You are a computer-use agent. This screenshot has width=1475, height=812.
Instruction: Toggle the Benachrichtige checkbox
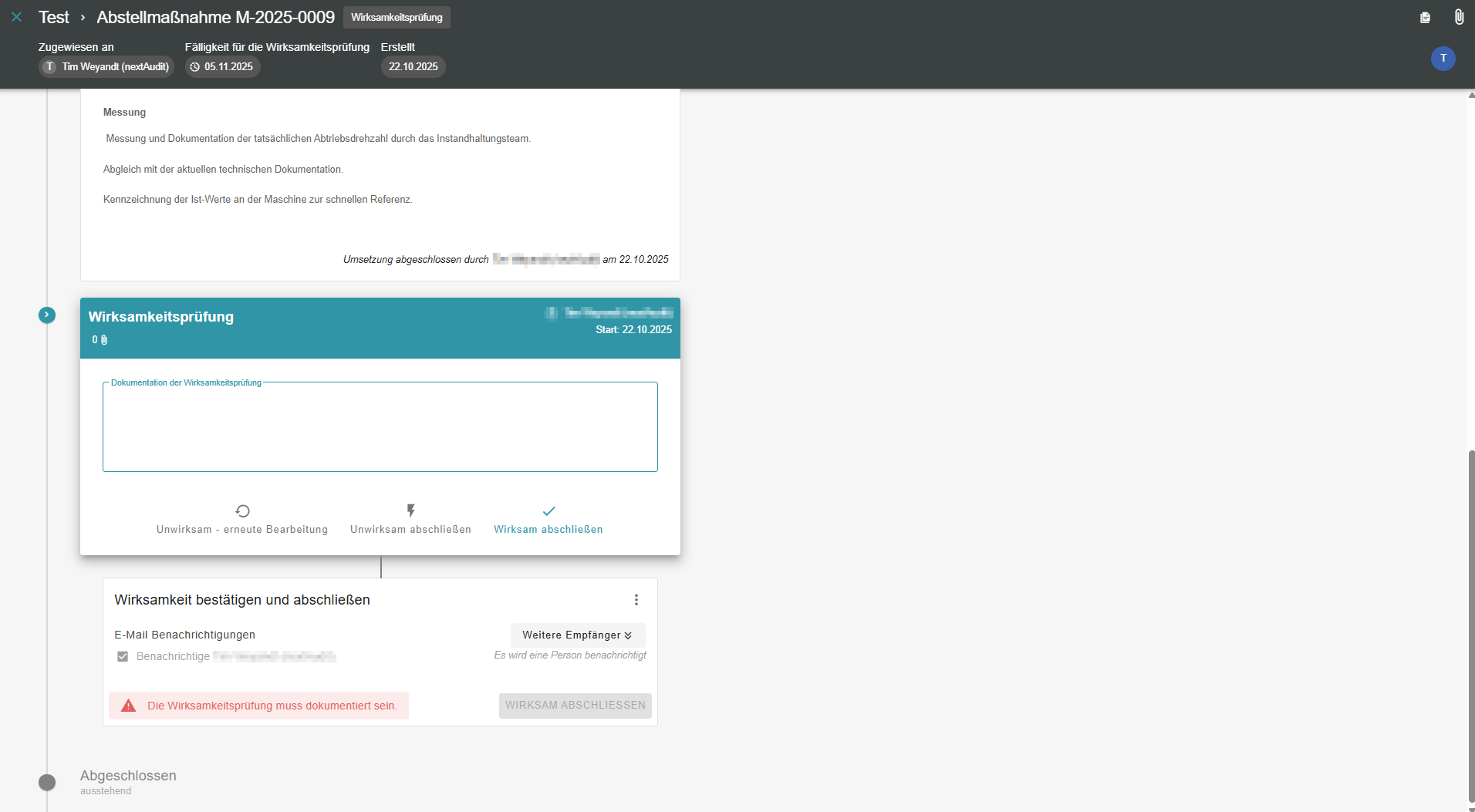tap(123, 657)
